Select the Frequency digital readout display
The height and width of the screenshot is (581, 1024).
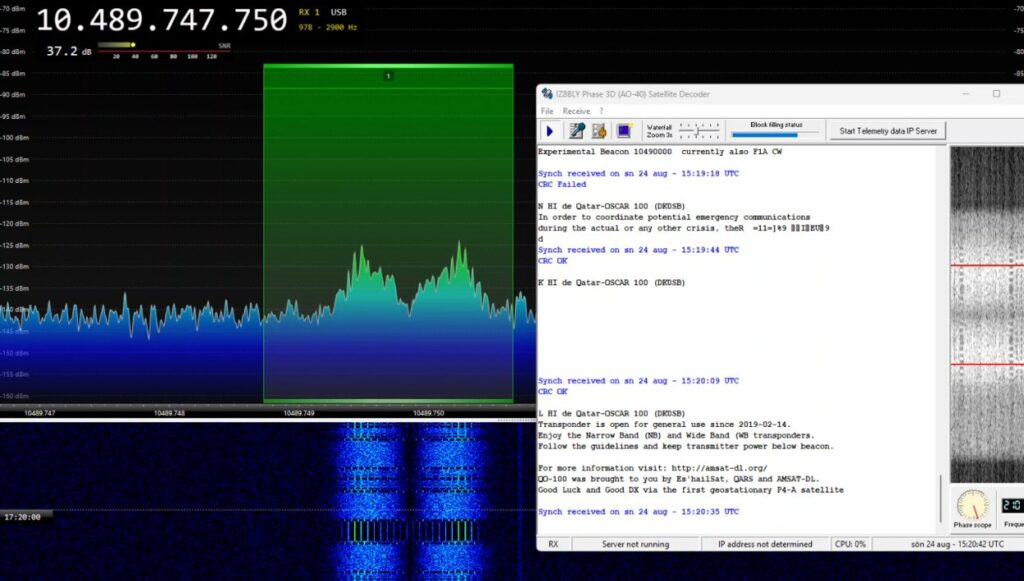tap(1012, 506)
